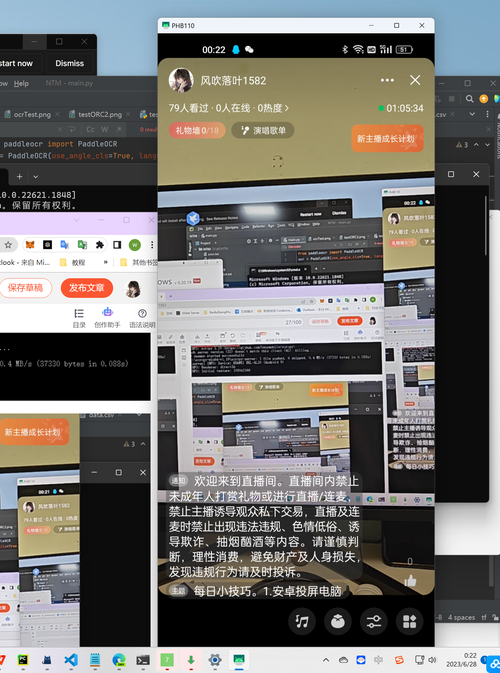Open the PyCharm icon in taskbar
Screen dimensions: 500x673
coord(23,660)
